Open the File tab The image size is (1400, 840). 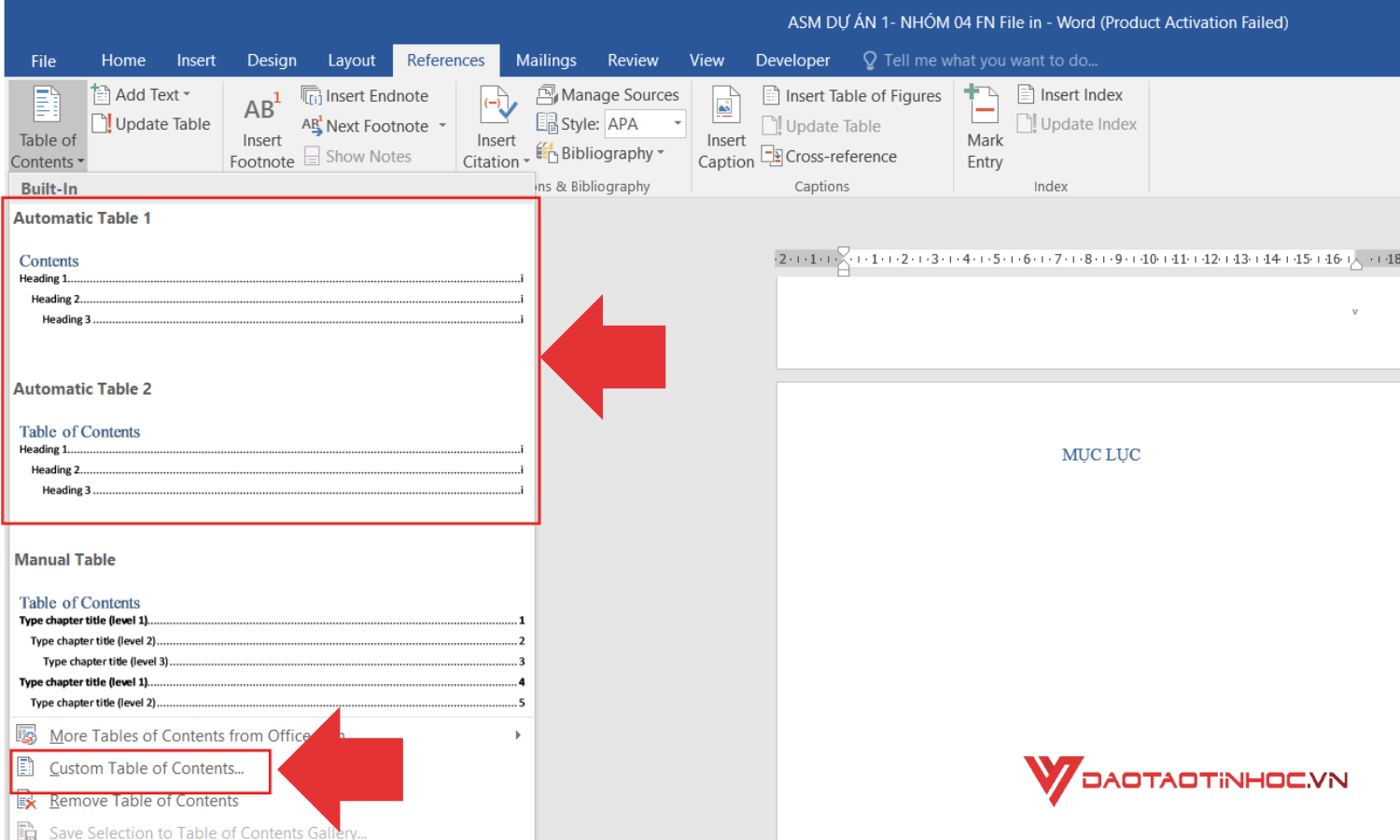44,61
